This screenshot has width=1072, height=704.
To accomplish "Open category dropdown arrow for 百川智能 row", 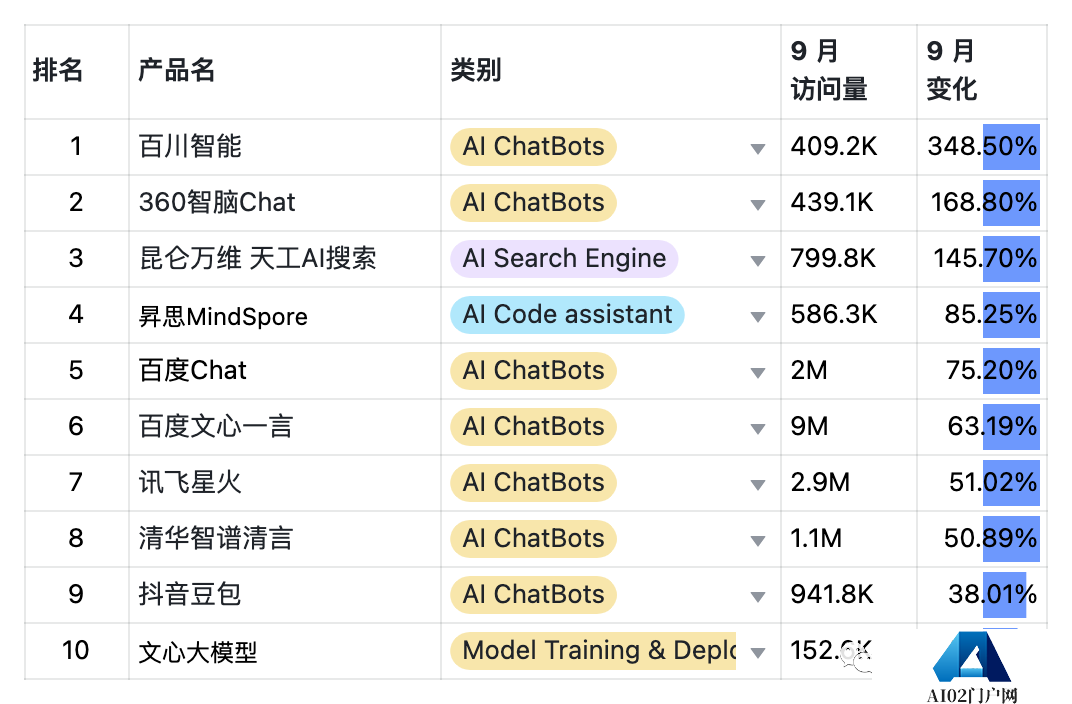I will point(758,148).
